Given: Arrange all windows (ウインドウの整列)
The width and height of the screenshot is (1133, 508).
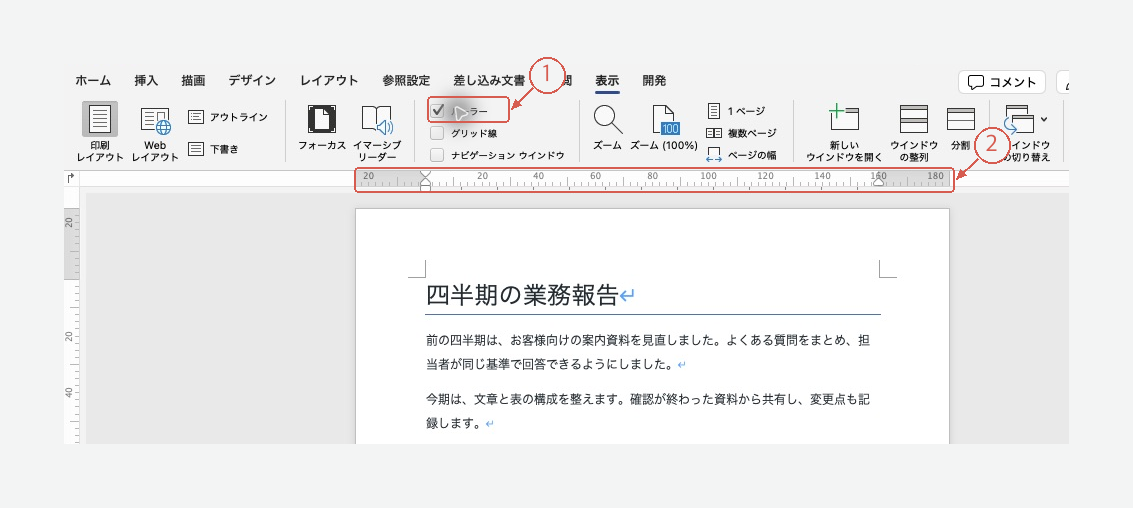Looking at the screenshot, I should tap(914, 134).
